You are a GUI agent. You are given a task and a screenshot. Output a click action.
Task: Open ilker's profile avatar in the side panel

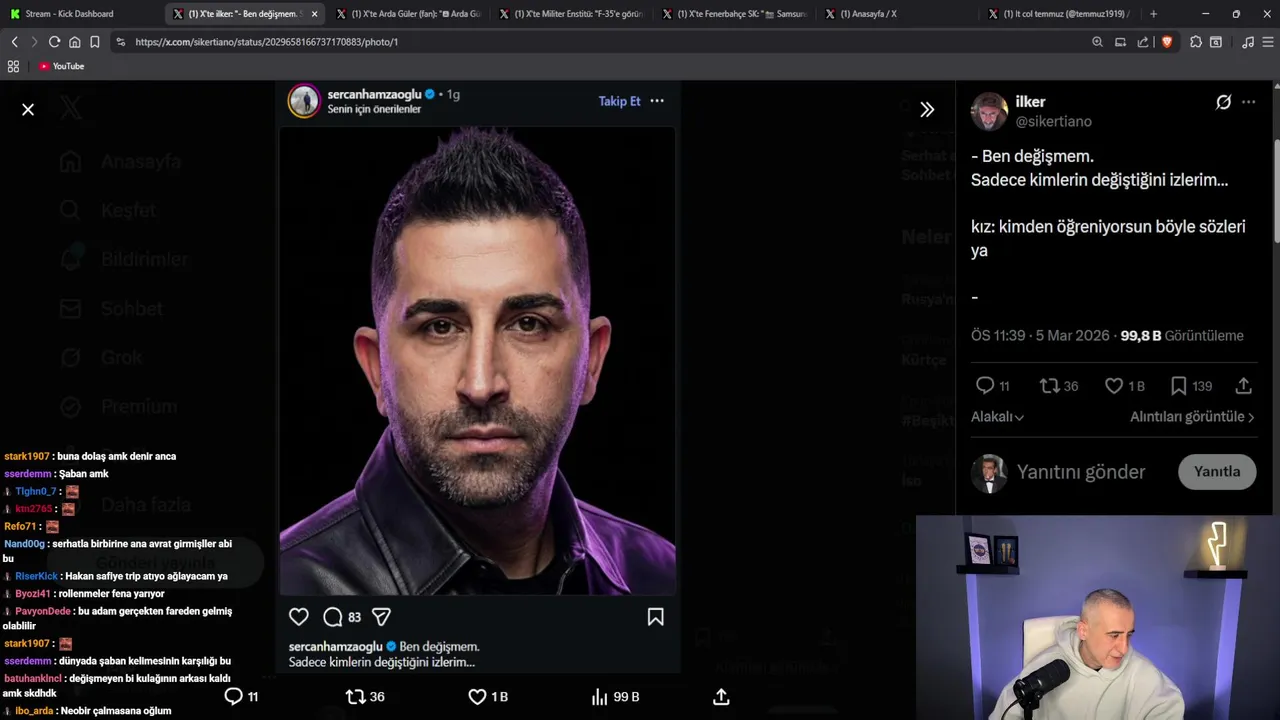(x=989, y=111)
